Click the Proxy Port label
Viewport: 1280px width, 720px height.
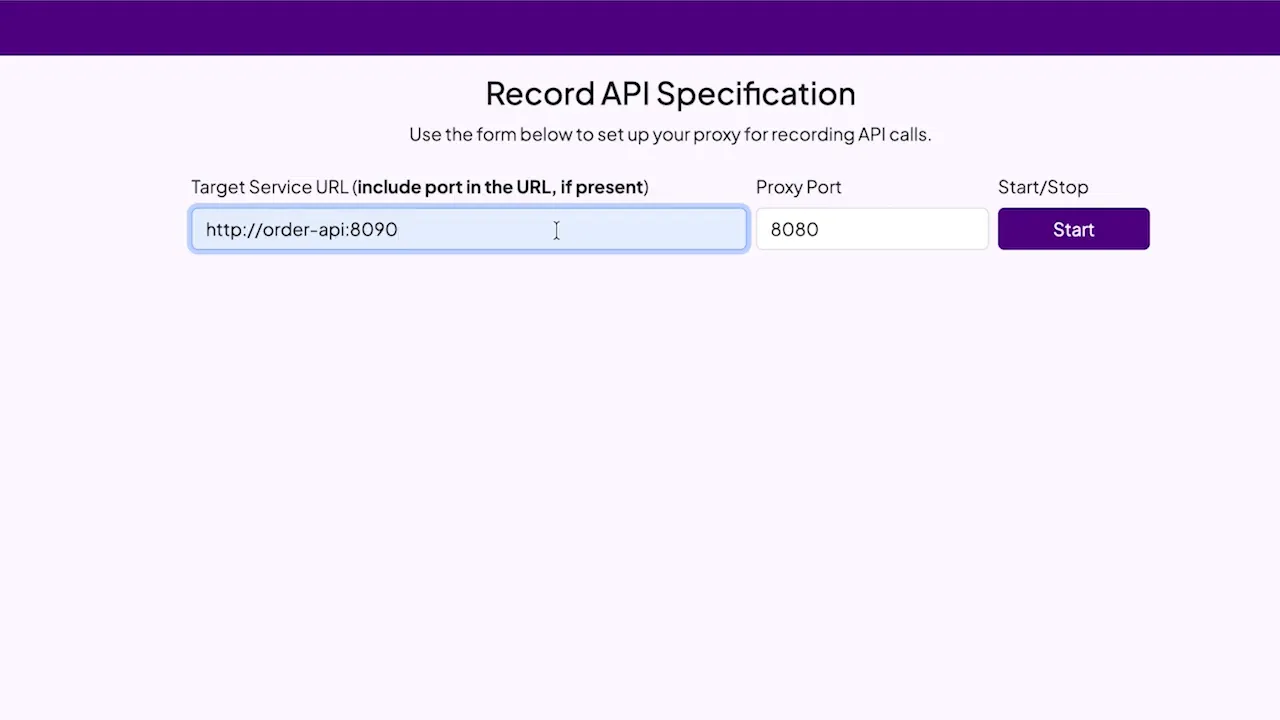coord(798,187)
